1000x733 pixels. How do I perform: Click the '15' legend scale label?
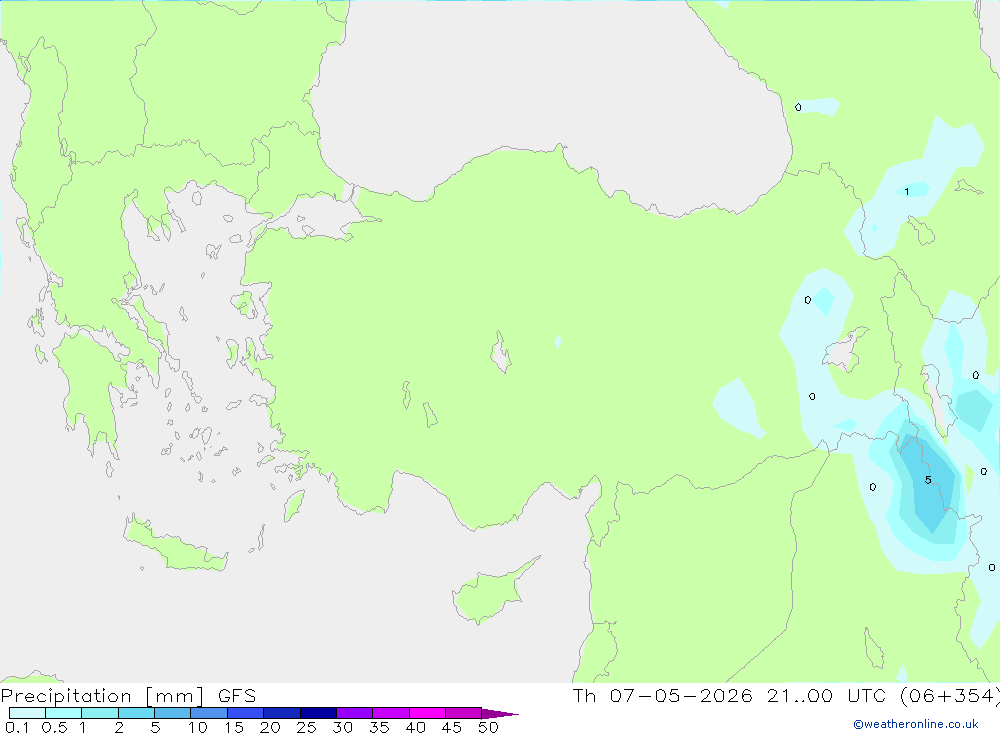(x=234, y=727)
